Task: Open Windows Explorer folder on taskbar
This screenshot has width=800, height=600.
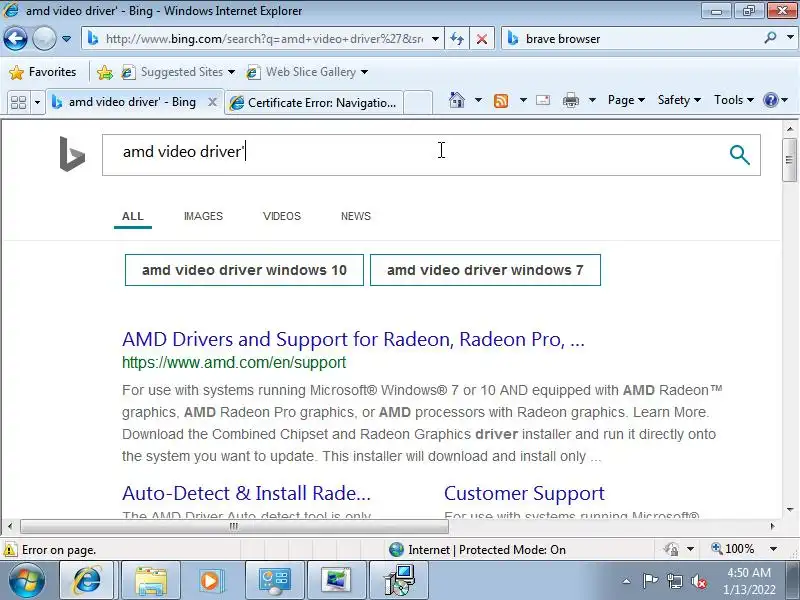Action: coord(151,581)
